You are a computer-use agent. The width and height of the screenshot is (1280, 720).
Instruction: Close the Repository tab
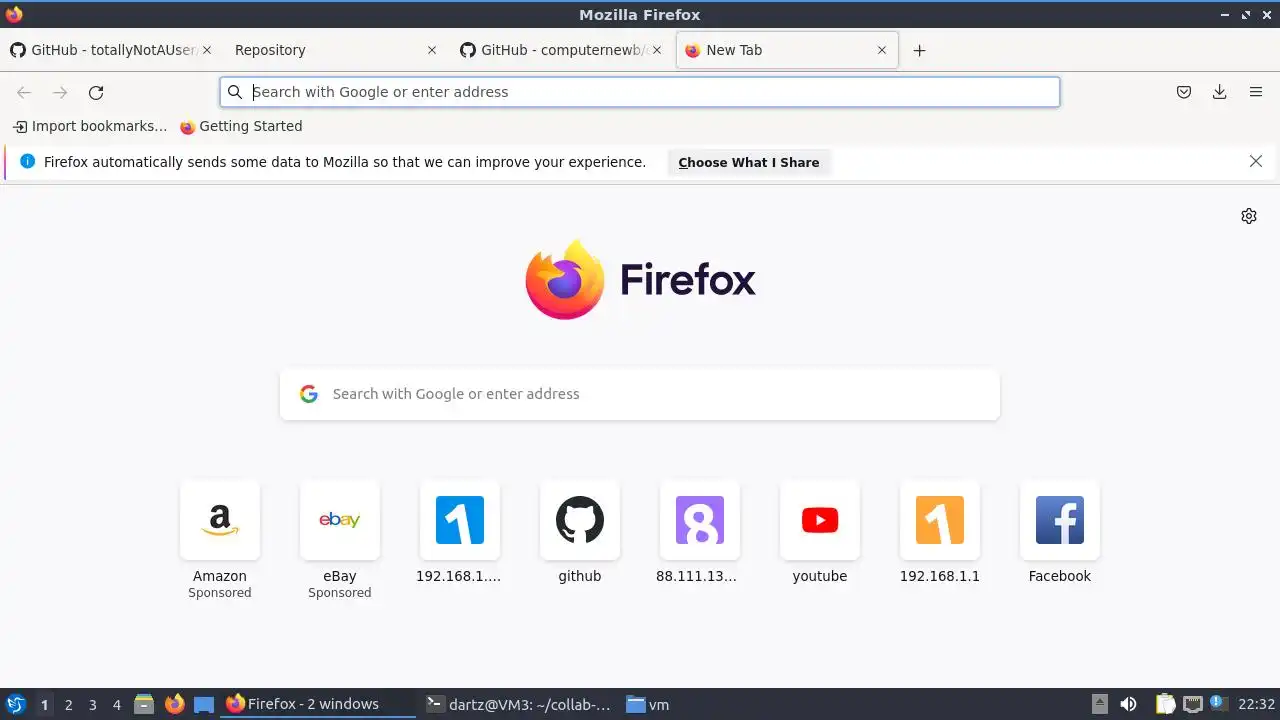[x=432, y=50]
